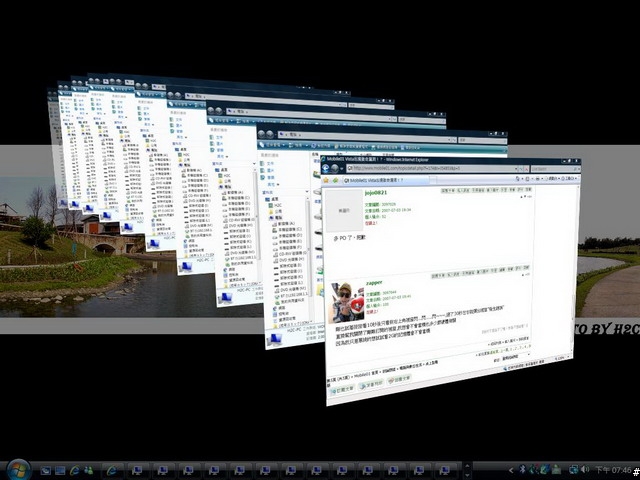
Task: Click the Home icon in IE command bar
Action: click(518, 178)
